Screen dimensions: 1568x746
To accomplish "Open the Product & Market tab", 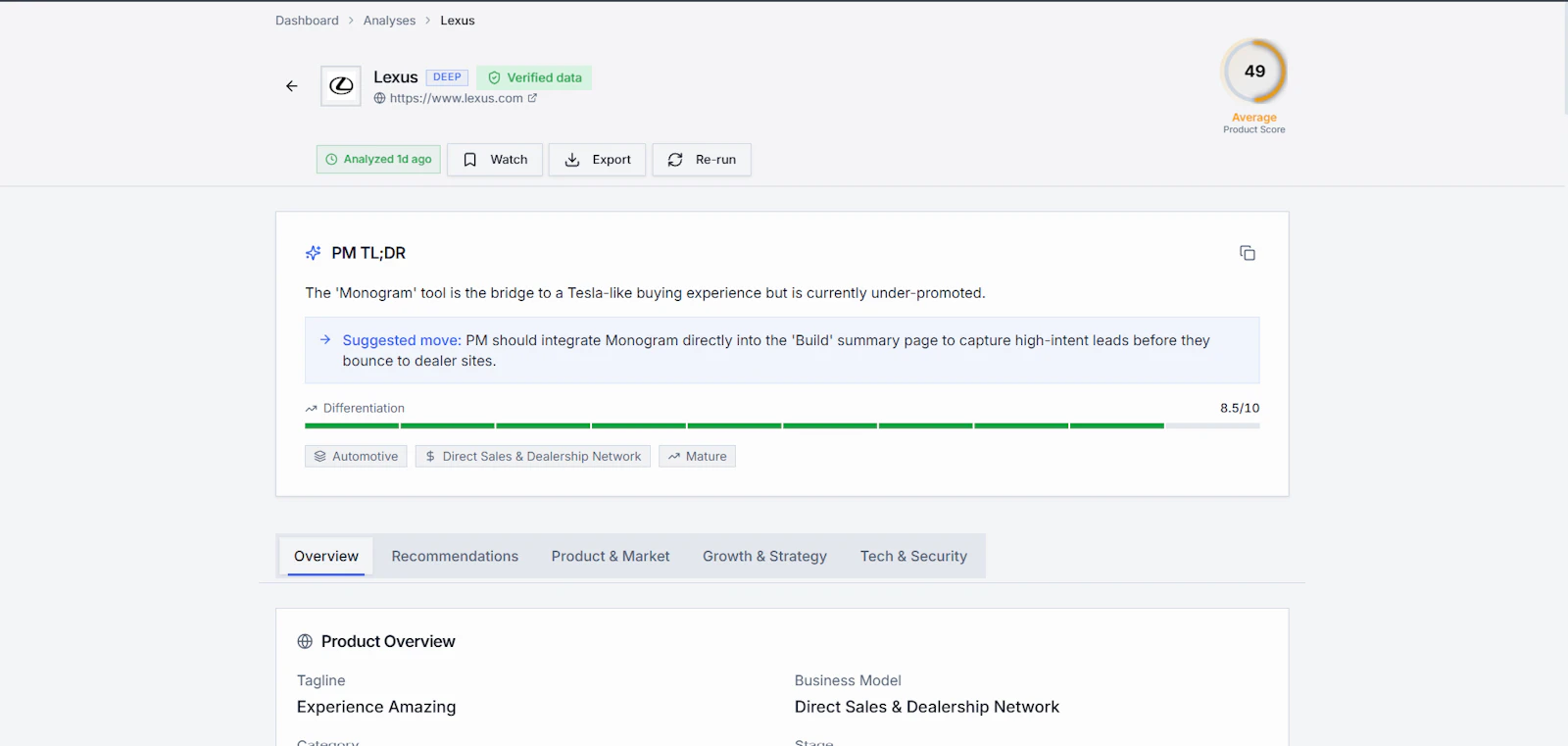I will 611,556.
